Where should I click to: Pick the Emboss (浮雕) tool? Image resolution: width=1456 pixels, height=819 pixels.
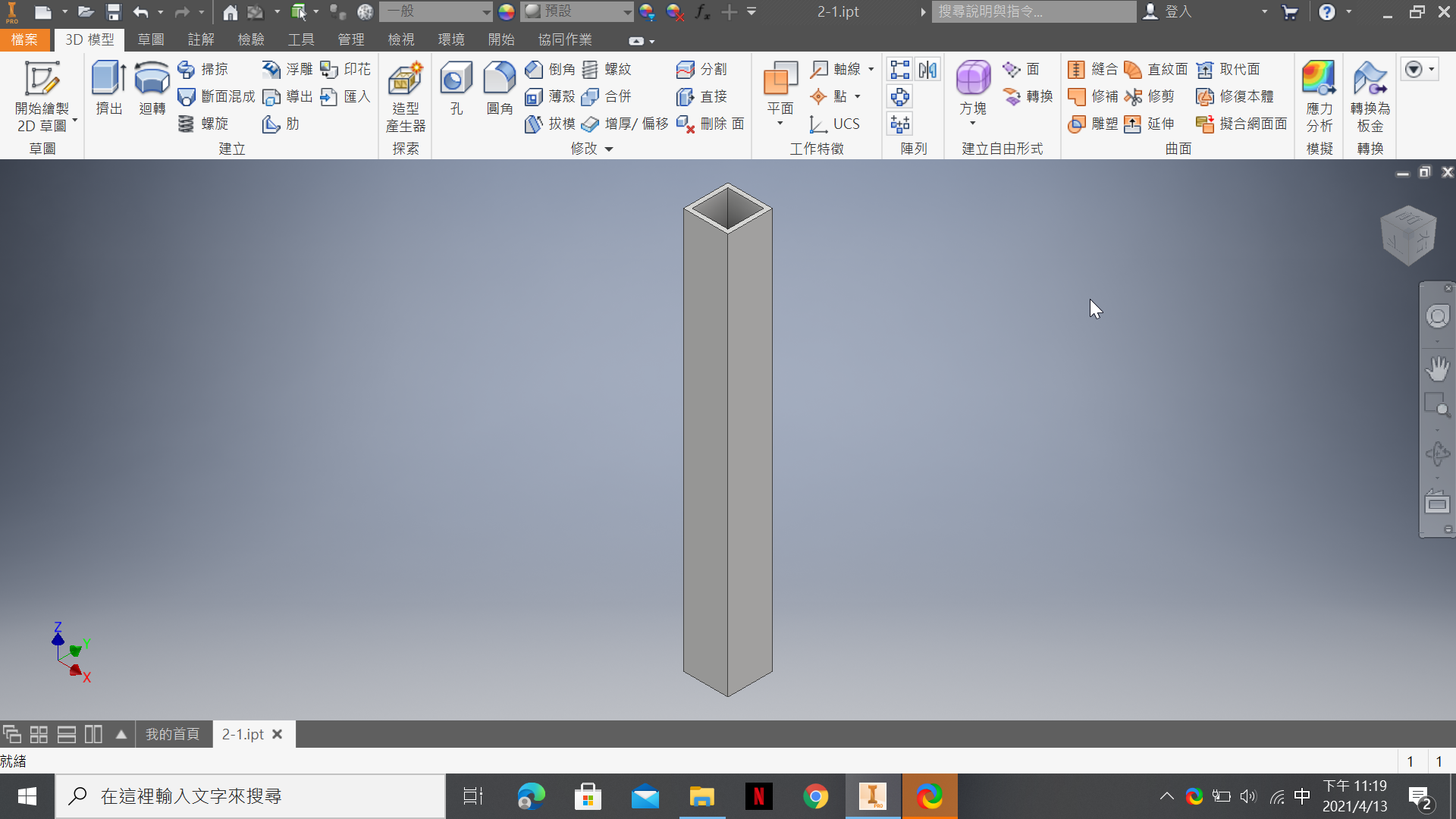point(287,69)
